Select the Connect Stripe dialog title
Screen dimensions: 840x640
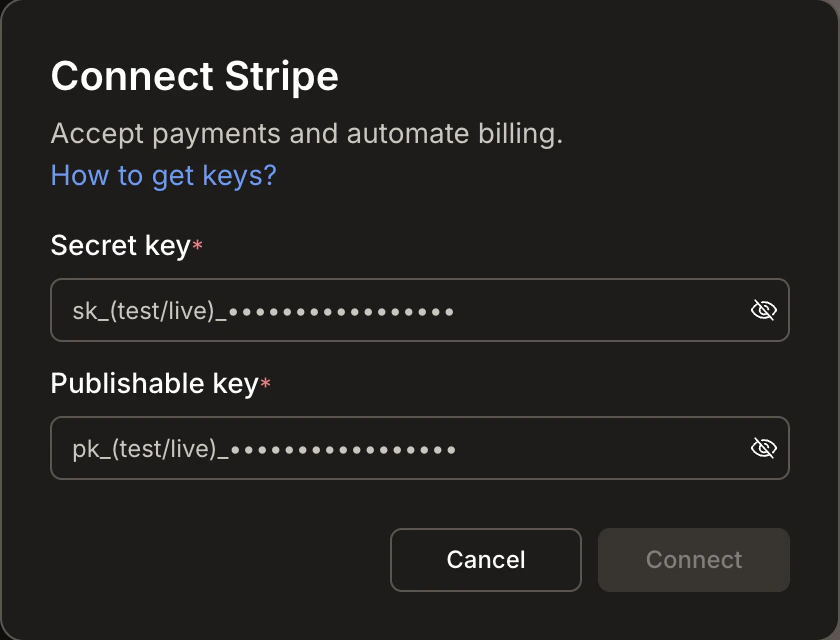point(195,75)
